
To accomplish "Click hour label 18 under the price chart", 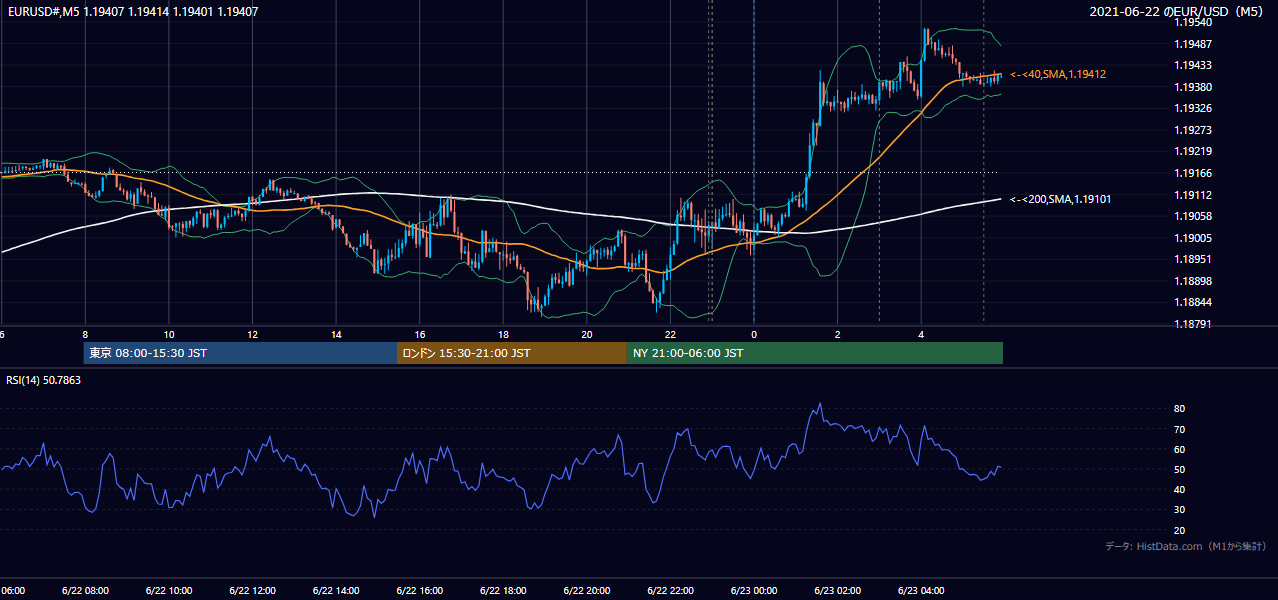I will point(503,335).
